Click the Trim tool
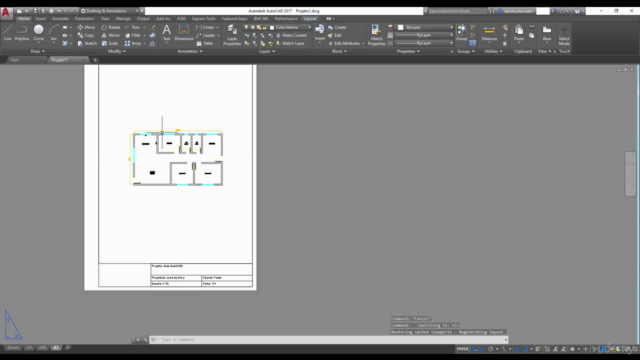Screen dimensions: 640x360 point(133,27)
